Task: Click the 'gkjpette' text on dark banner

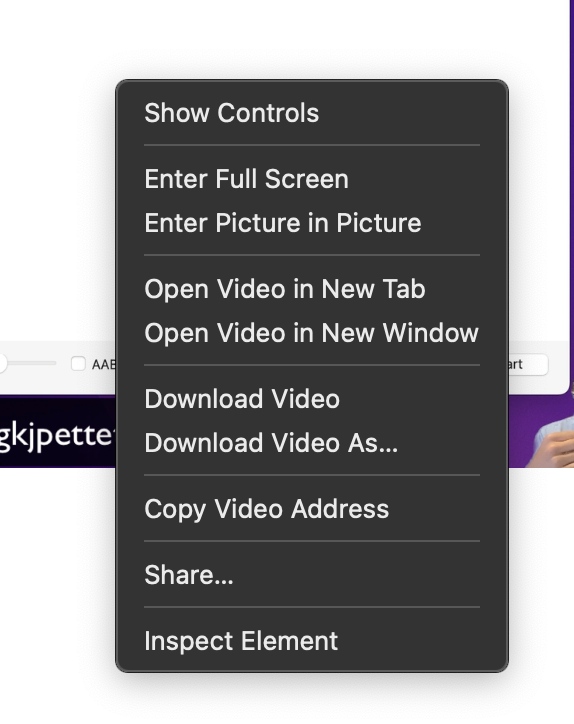Action: coord(56,435)
